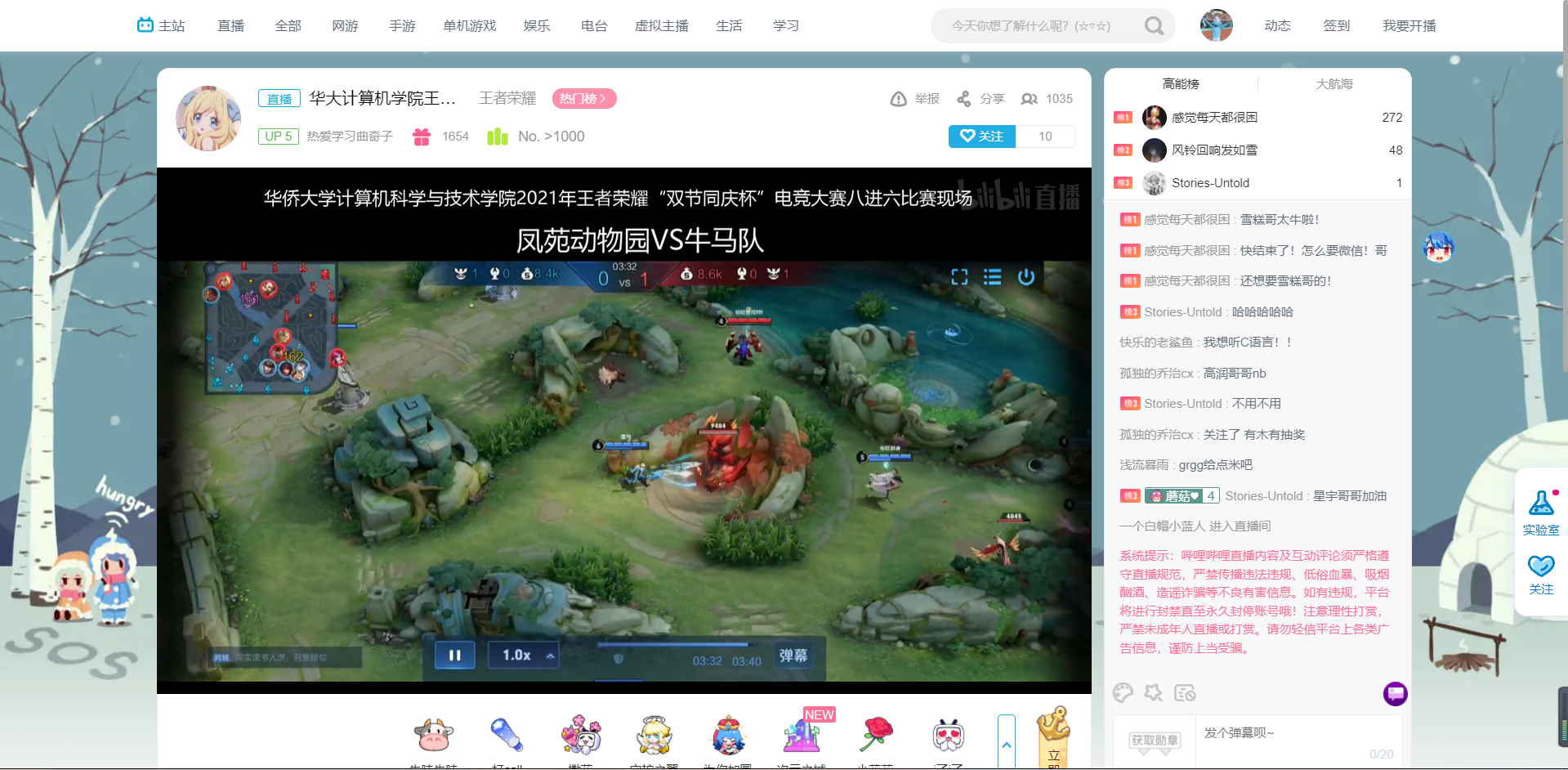Viewport: 1568px width, 770px height.
Task: Open the 网游 nav menu item
Action: tap(345, 26)
